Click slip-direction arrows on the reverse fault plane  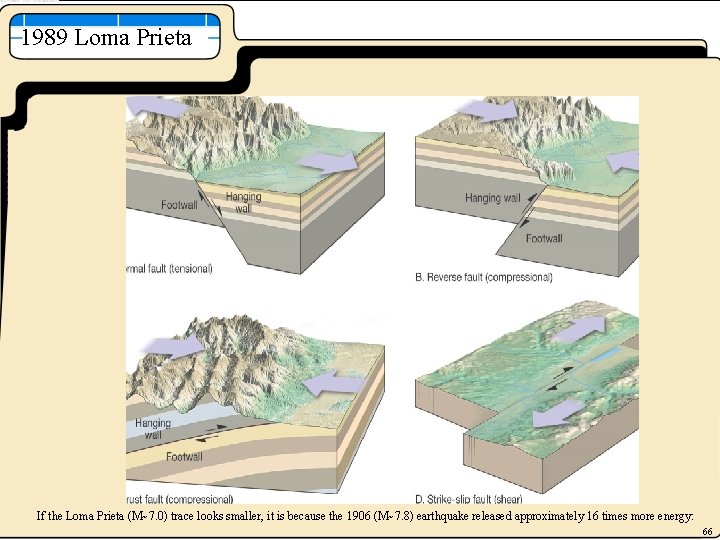(x=527, y=211)
